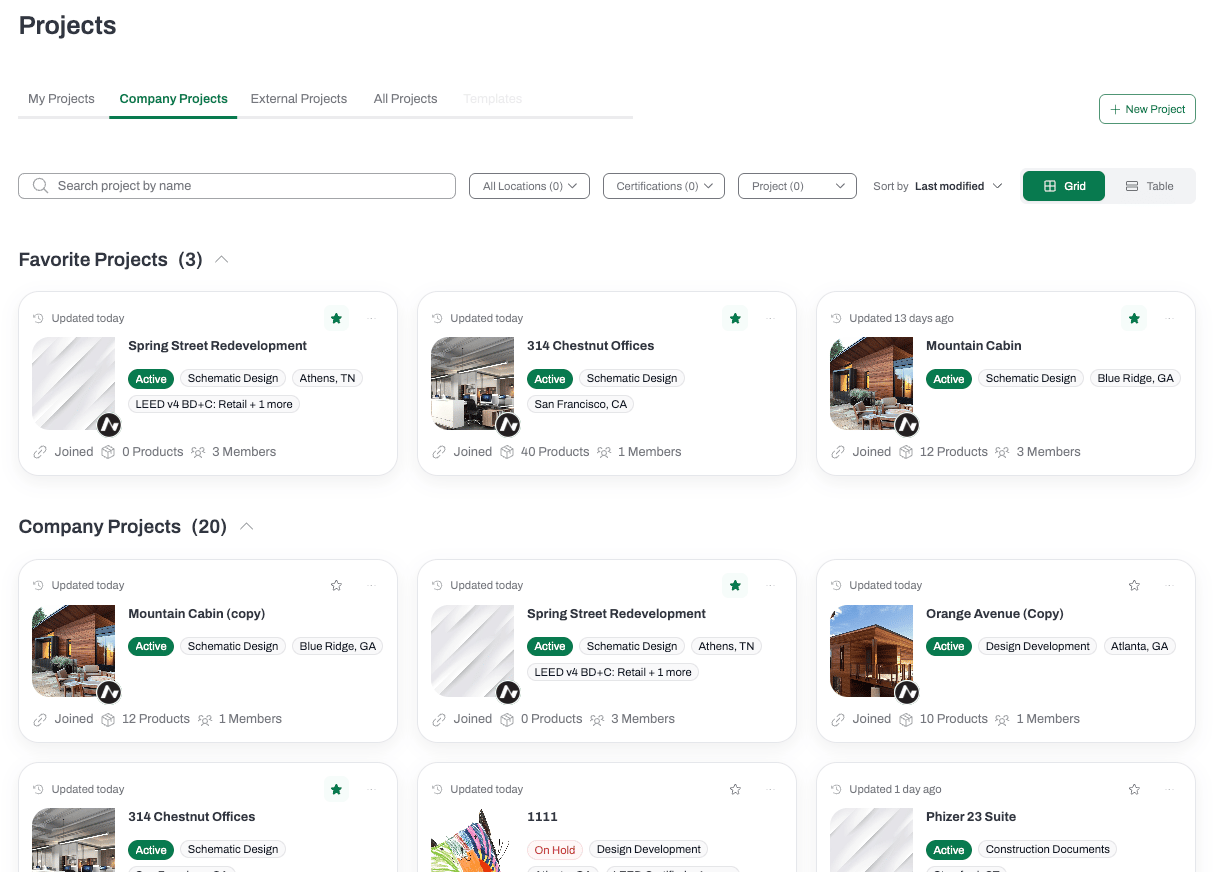This screenshot has height=872, width=1229.
Task: Switch to Table view
Action: pos(1150,186)
